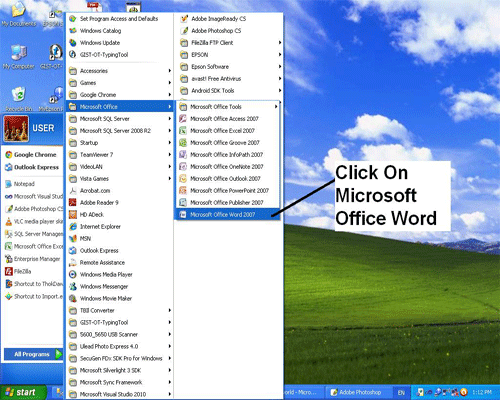Expand the Microsoft Office Tools submenu arrow
Image resolution: width=500 pixels, height=400 pixels.
click(x=276, y=107)
